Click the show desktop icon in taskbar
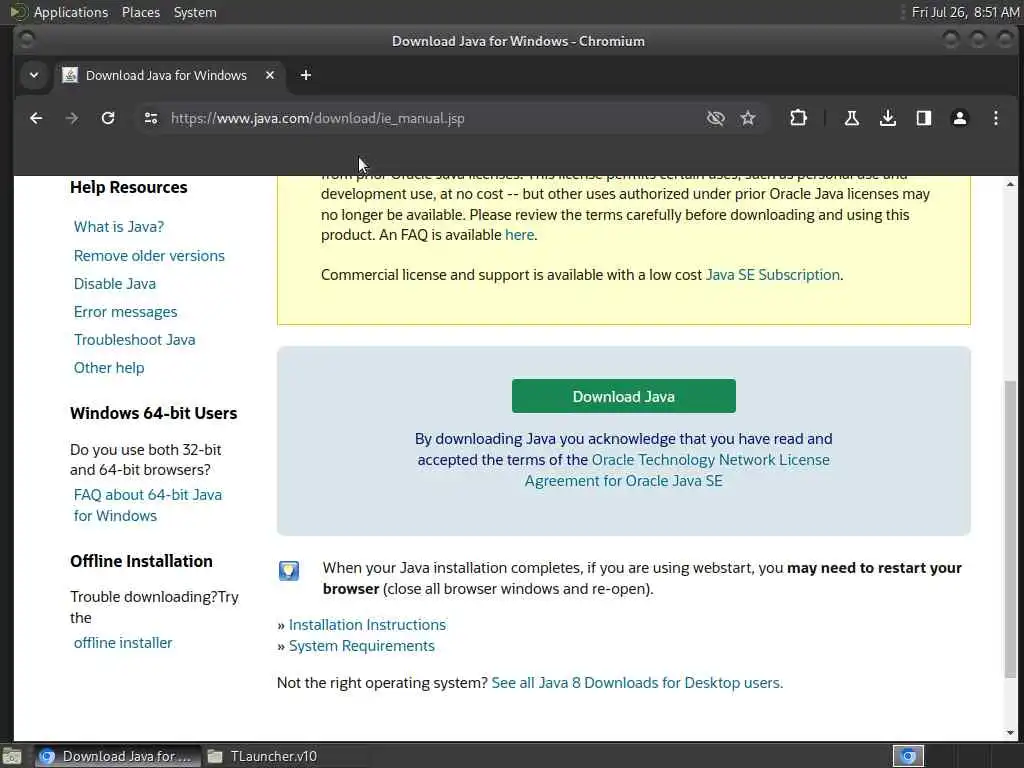Image resolution: width=1024 pixels, height=768 pixels. point(12,756)
